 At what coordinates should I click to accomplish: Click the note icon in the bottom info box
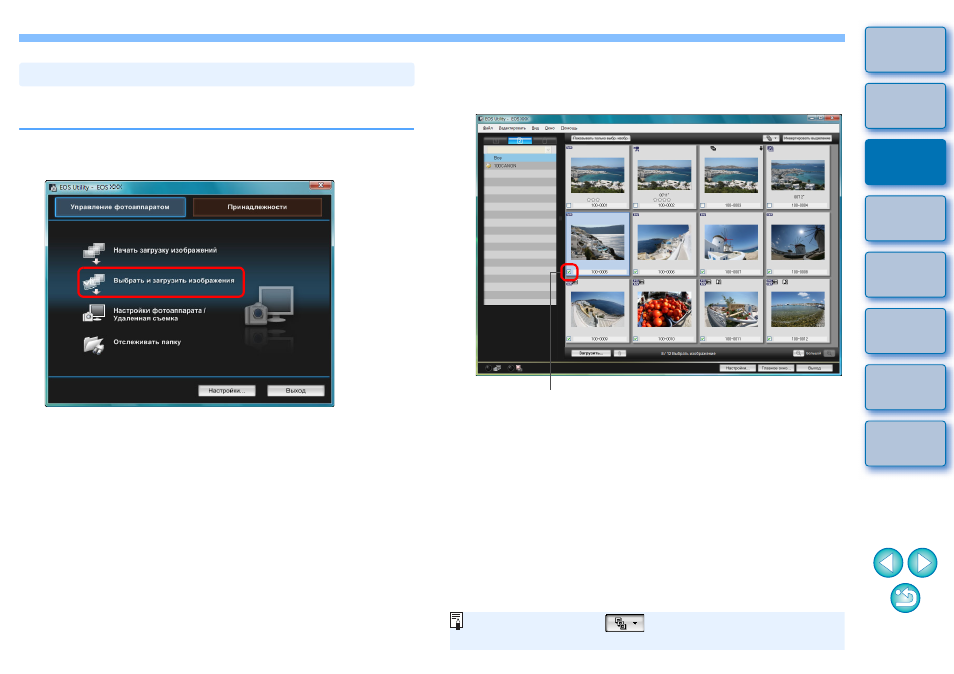456,620
